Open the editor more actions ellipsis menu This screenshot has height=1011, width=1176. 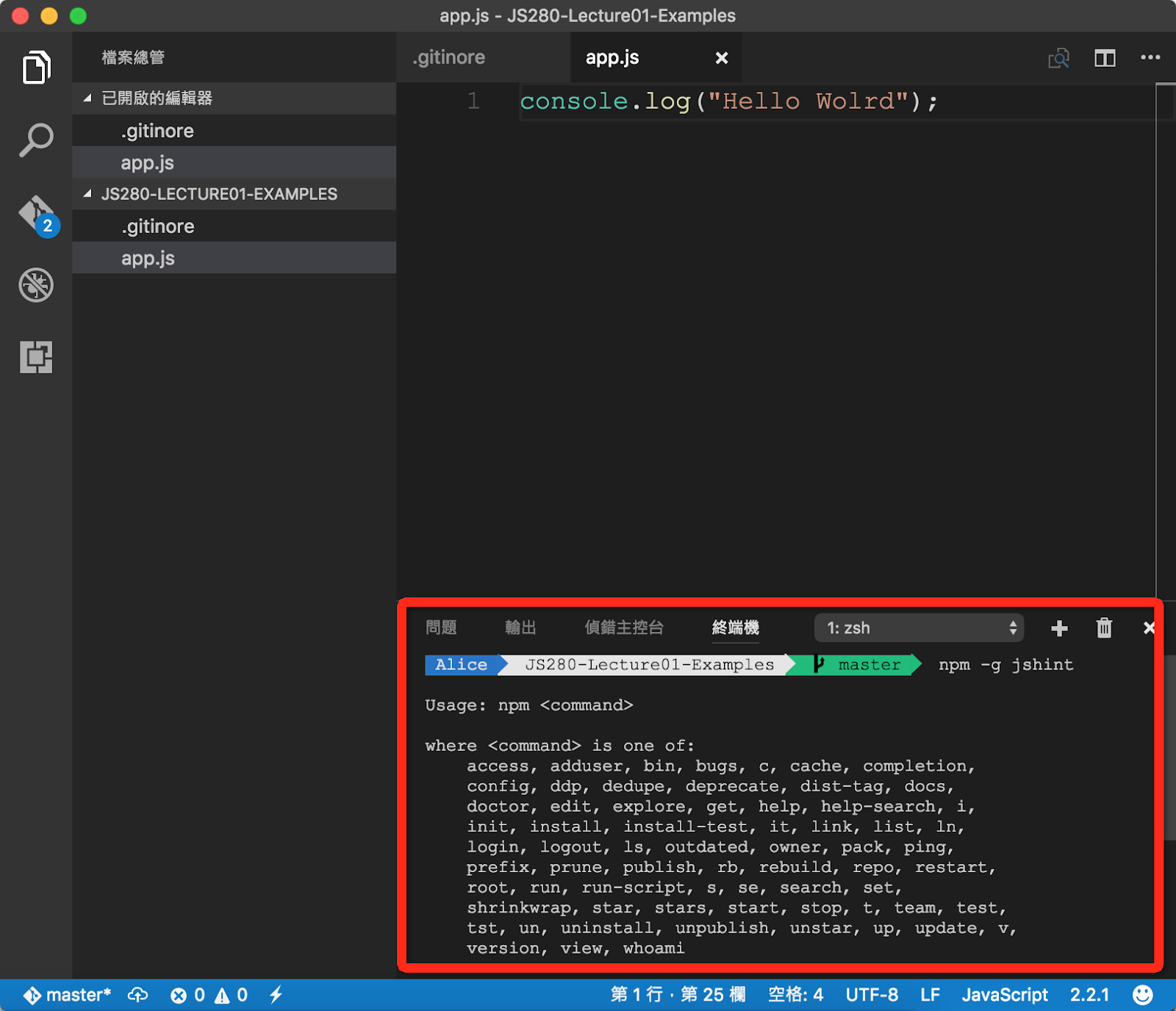(1150, 57)
